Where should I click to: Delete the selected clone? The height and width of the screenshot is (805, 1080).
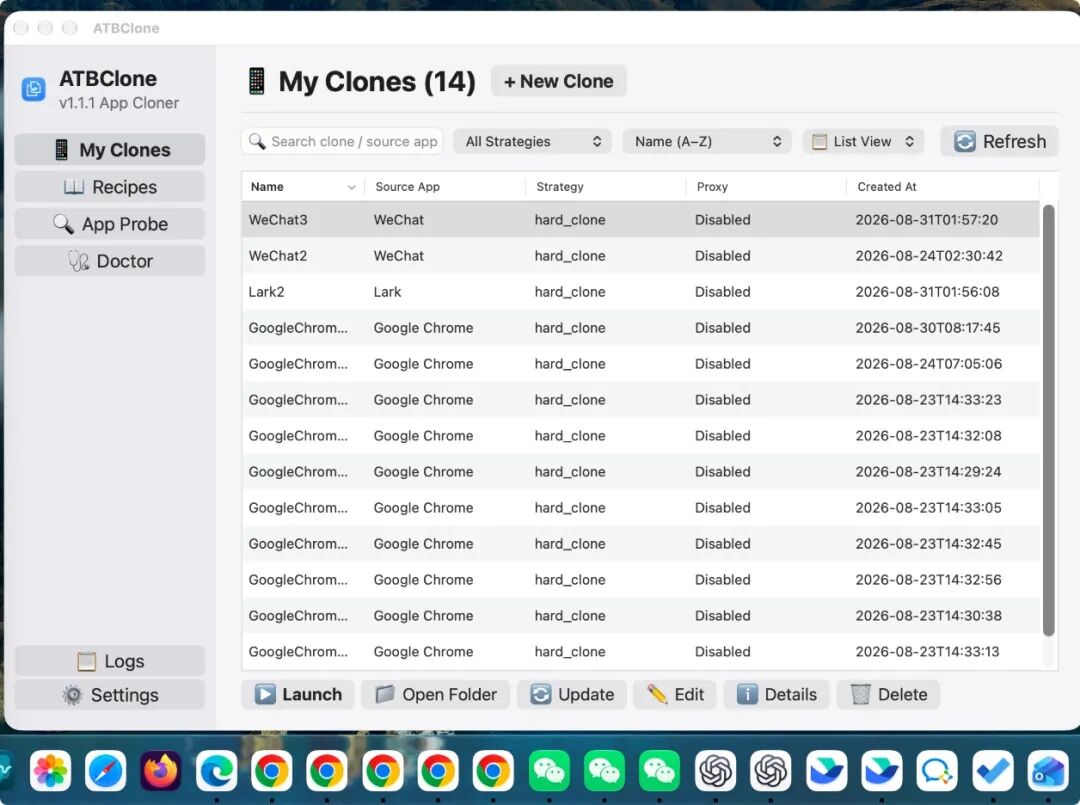pyautogui.click(x=889, y=694)
